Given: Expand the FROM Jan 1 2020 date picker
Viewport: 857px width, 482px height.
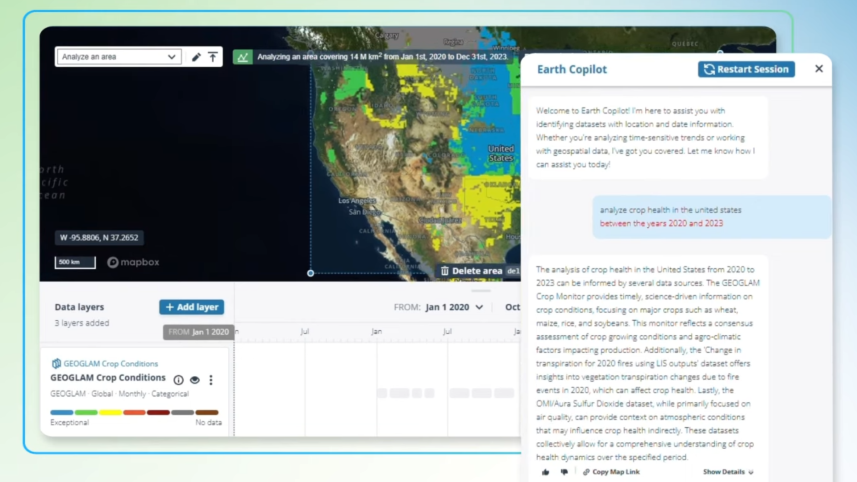Looking at the screenshot, I should (454, 307).
